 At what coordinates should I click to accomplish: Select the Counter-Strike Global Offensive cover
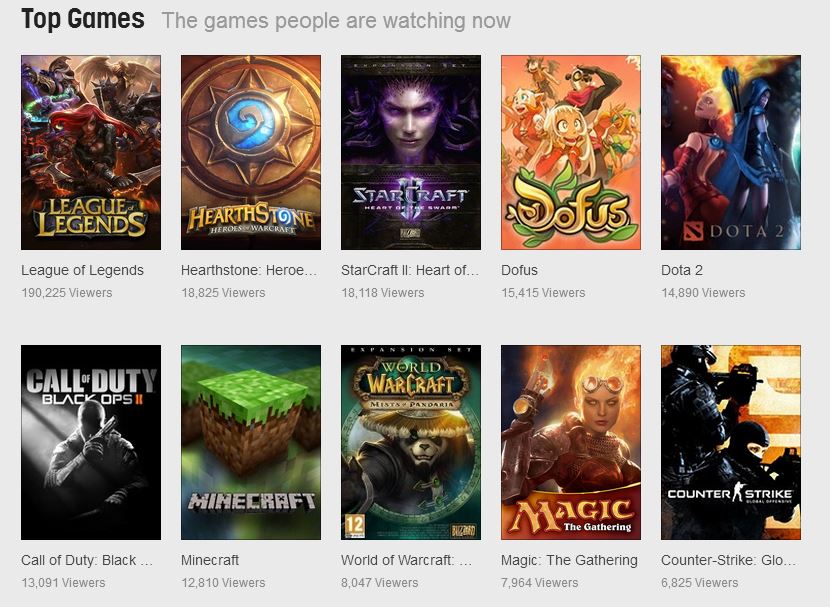[730, 442]
